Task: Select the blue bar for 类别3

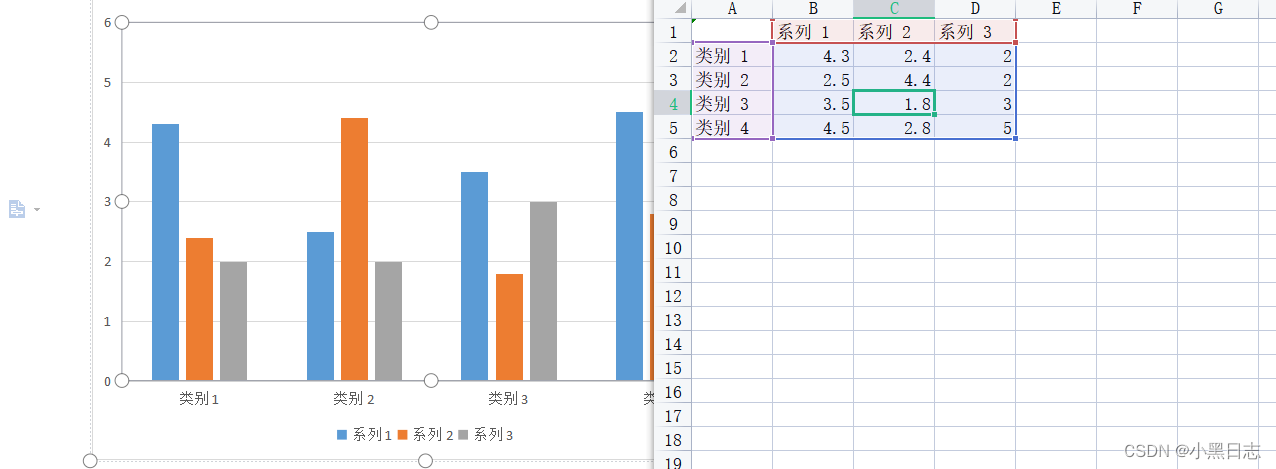Action: pos(474,276)
